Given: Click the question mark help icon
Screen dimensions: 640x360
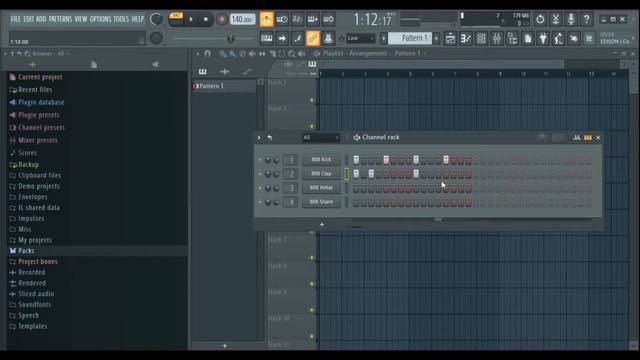Looking at the screenshot, I should point(587,19).
